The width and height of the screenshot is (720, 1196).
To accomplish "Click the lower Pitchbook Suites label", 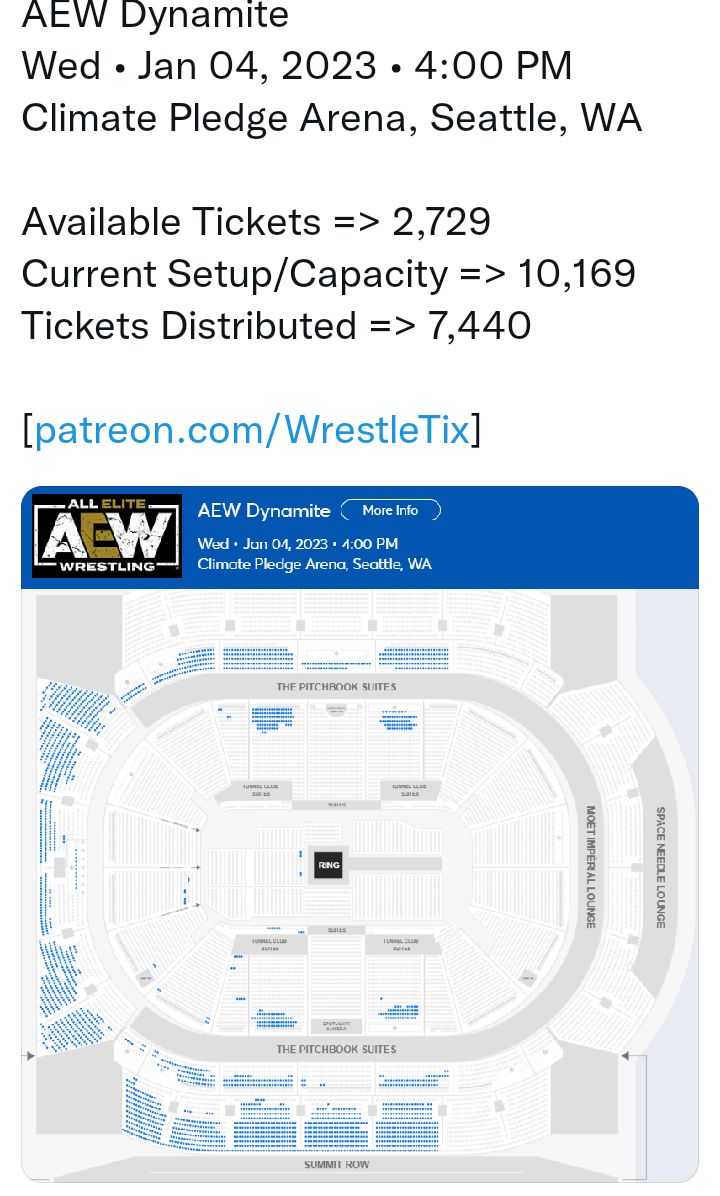I will point(336,1050).
